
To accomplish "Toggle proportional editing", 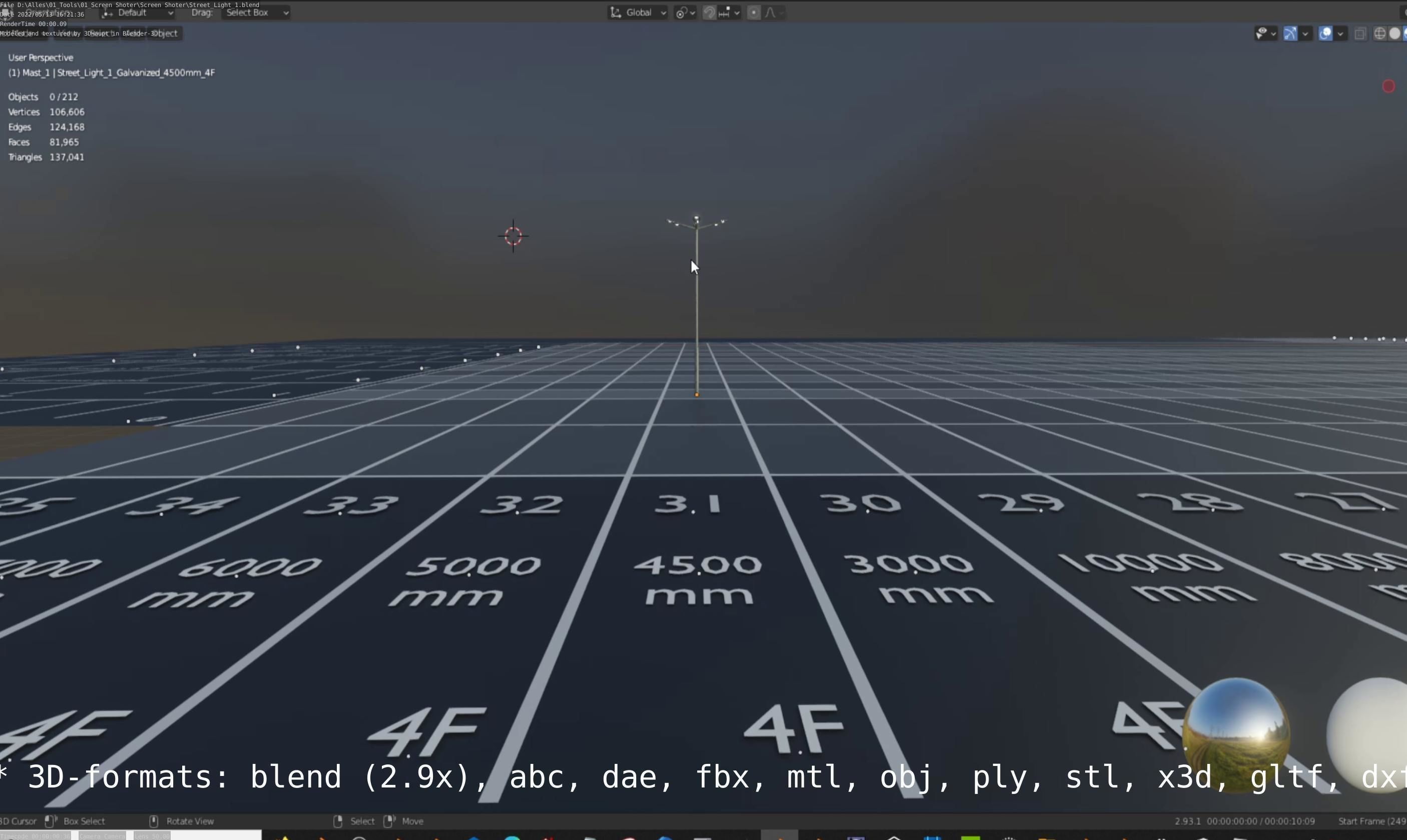I will coord(754,13).
